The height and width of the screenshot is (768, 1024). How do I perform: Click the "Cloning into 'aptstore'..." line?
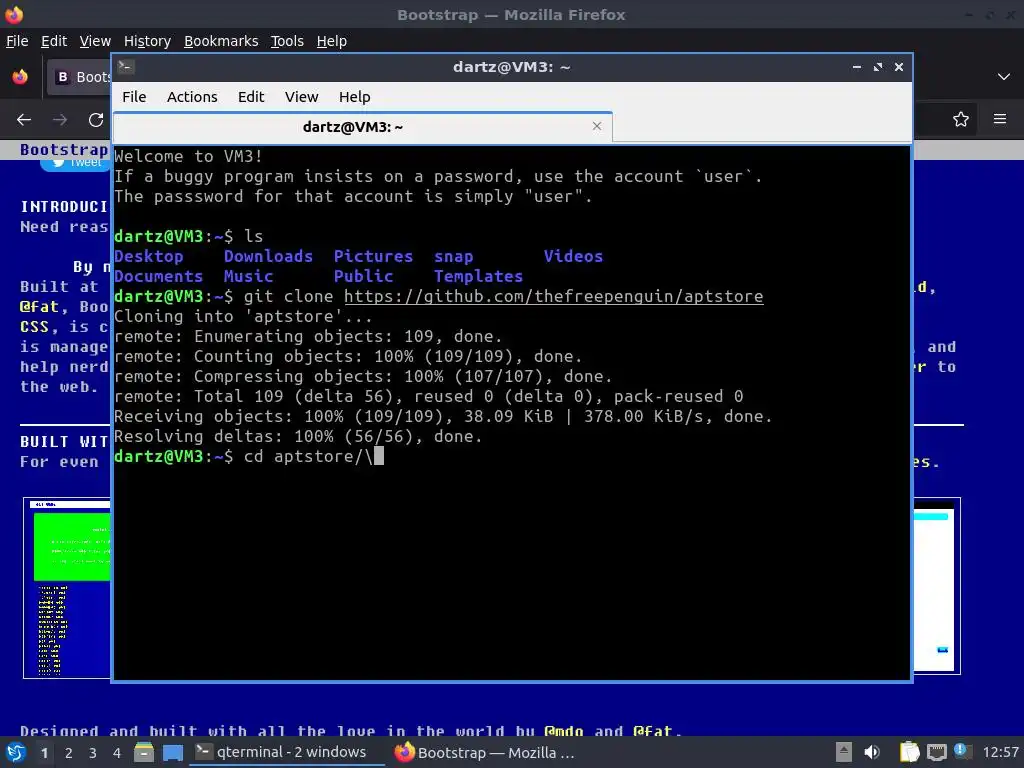tap(243, 316)
